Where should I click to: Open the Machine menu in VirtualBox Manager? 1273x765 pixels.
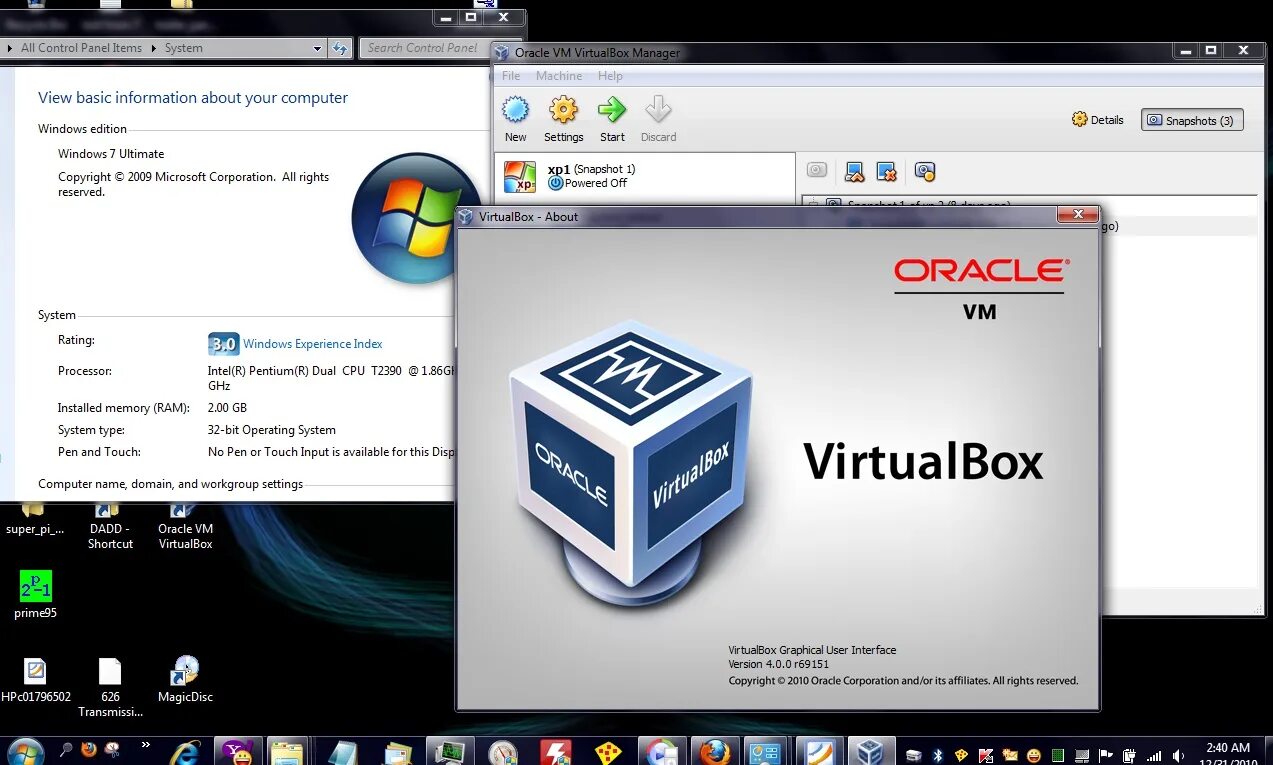pyautogui.click(x=559, y=76)
